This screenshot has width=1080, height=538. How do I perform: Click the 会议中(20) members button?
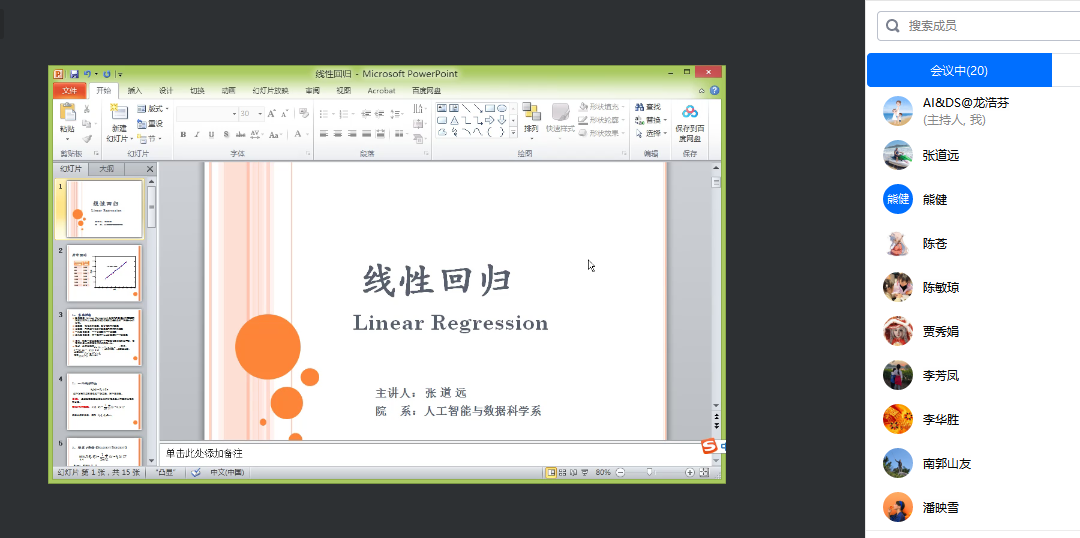[959, 71]
